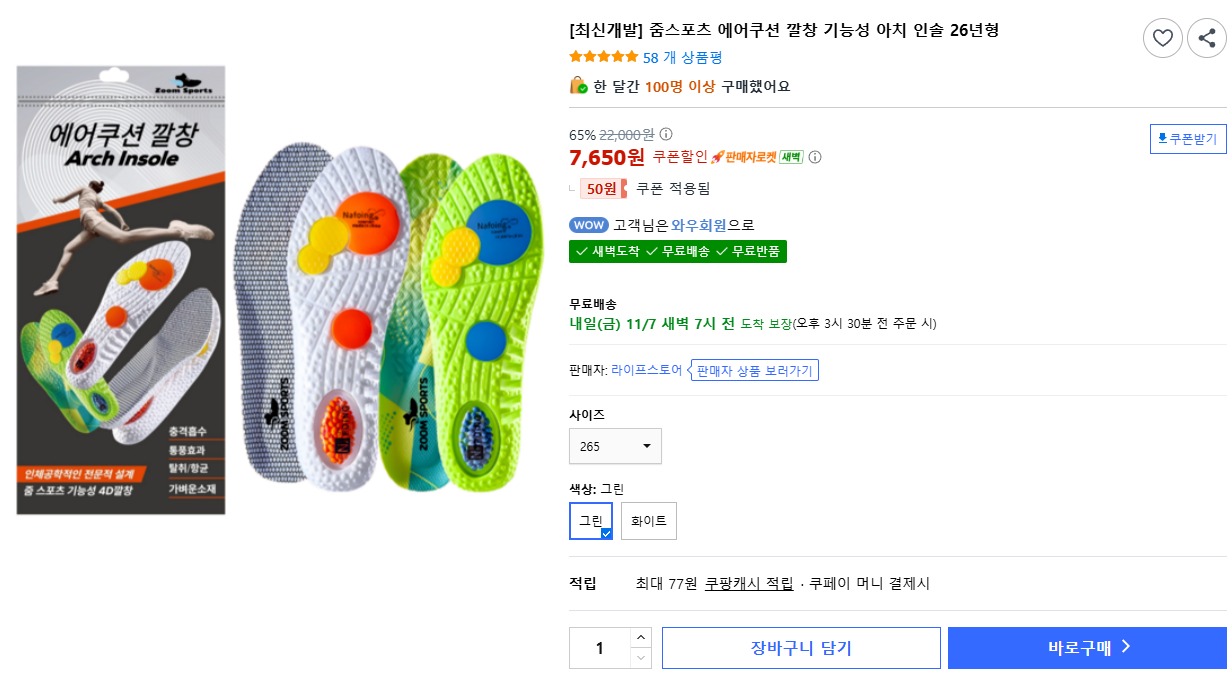Open the 라이프스토어 seller link
This screenshot has height=681, width=1232.
tap(647, 370)
